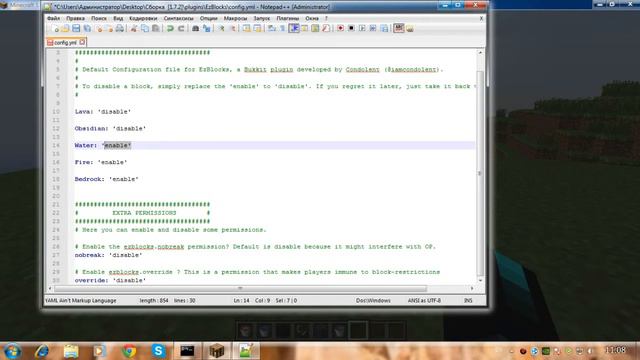This screenshot has height=360, width=640.
Task: Click the Paste toolbar icon
Action: pos(156,28)
